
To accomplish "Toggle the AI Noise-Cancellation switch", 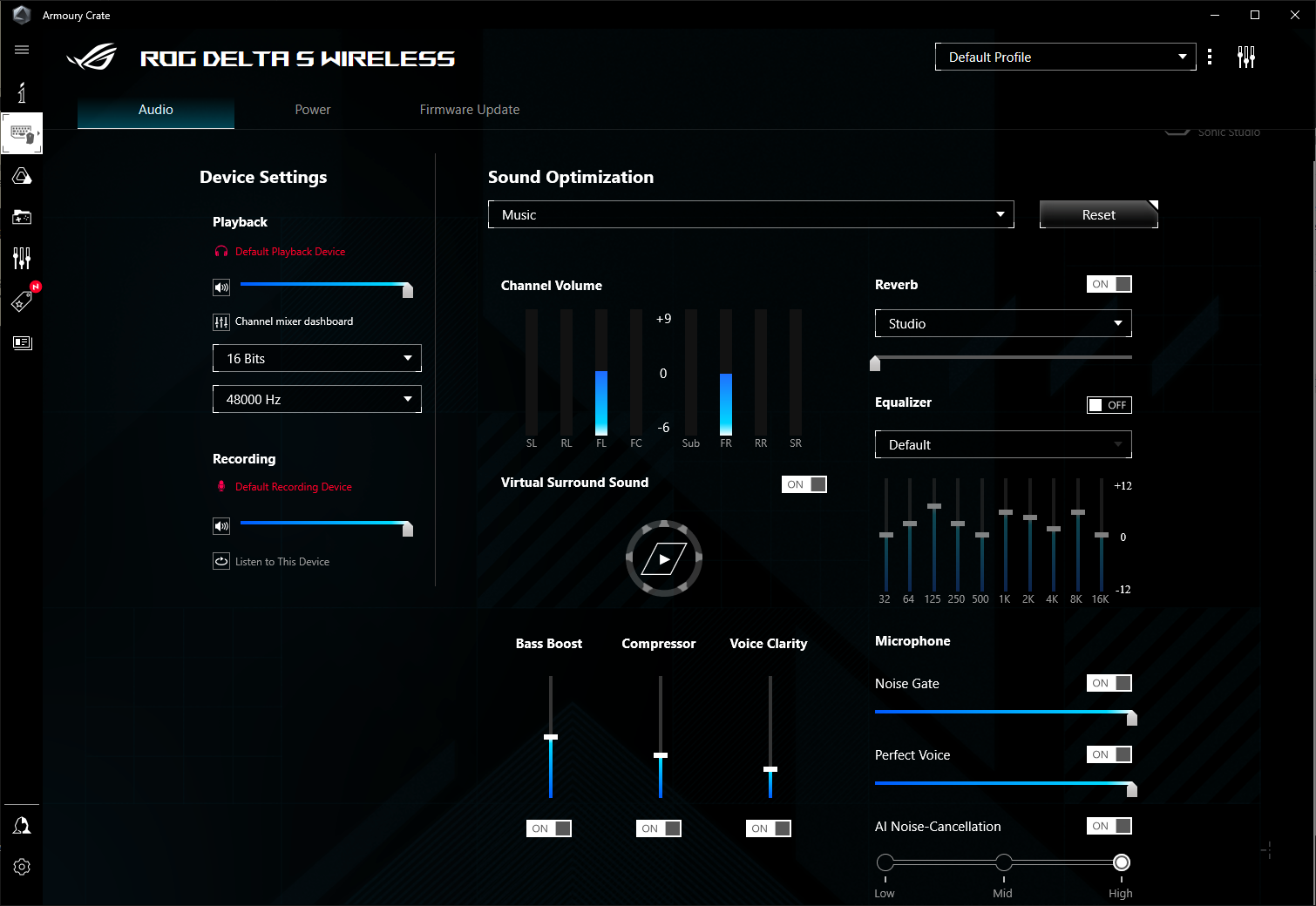I will coord(1109,826).
